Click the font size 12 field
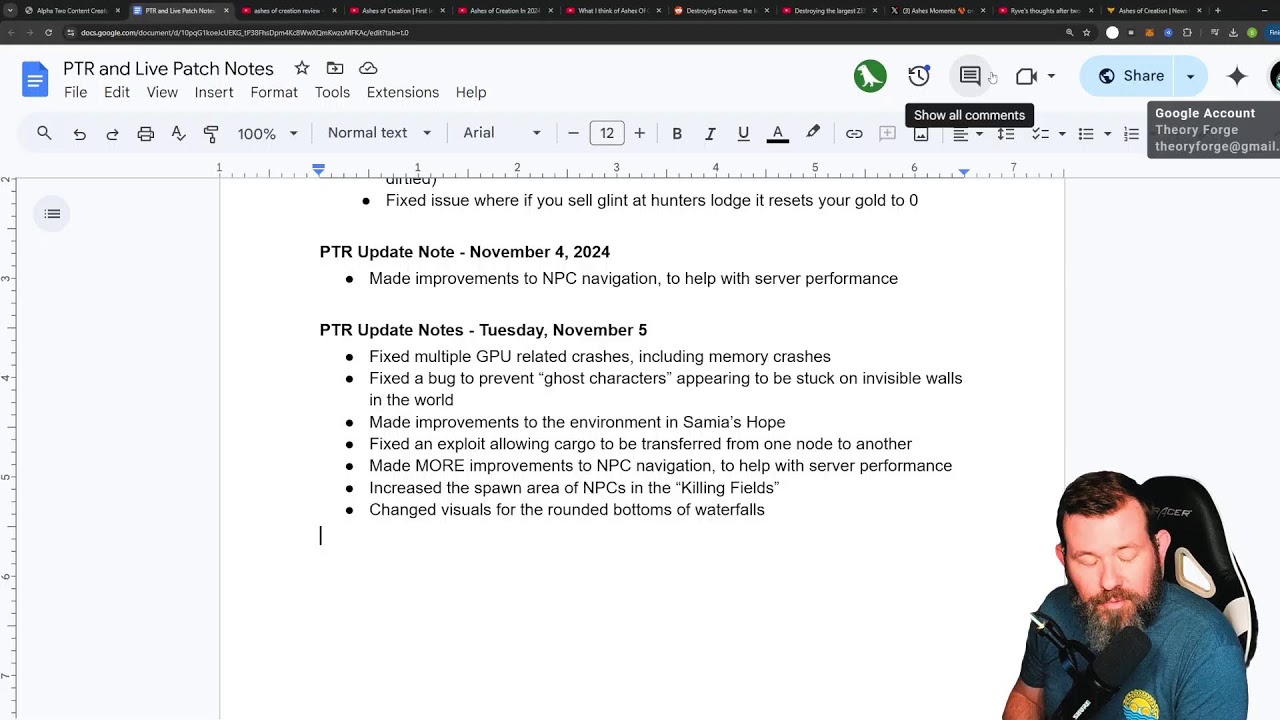The width and height of the screenshot is (1280, 720). [607, 133]
